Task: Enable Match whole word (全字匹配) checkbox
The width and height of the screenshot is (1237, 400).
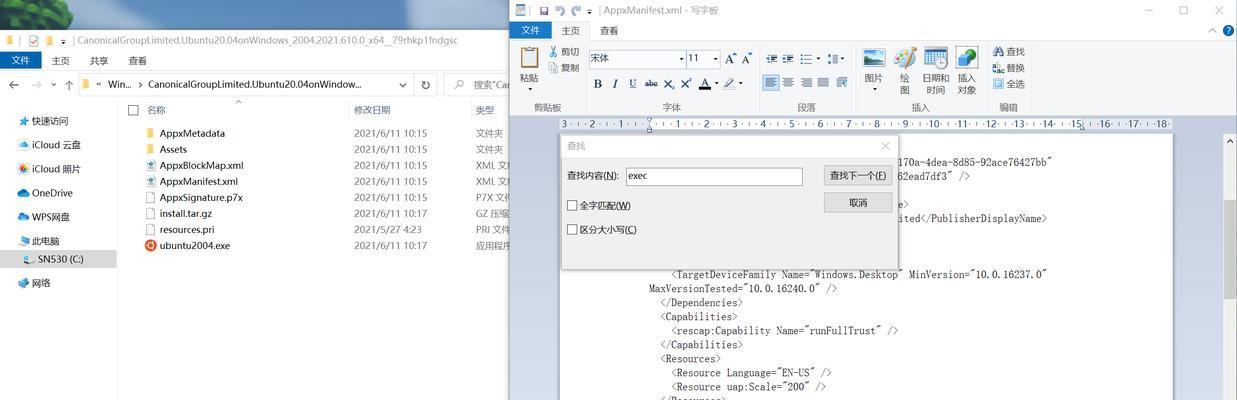Action: 572,206
